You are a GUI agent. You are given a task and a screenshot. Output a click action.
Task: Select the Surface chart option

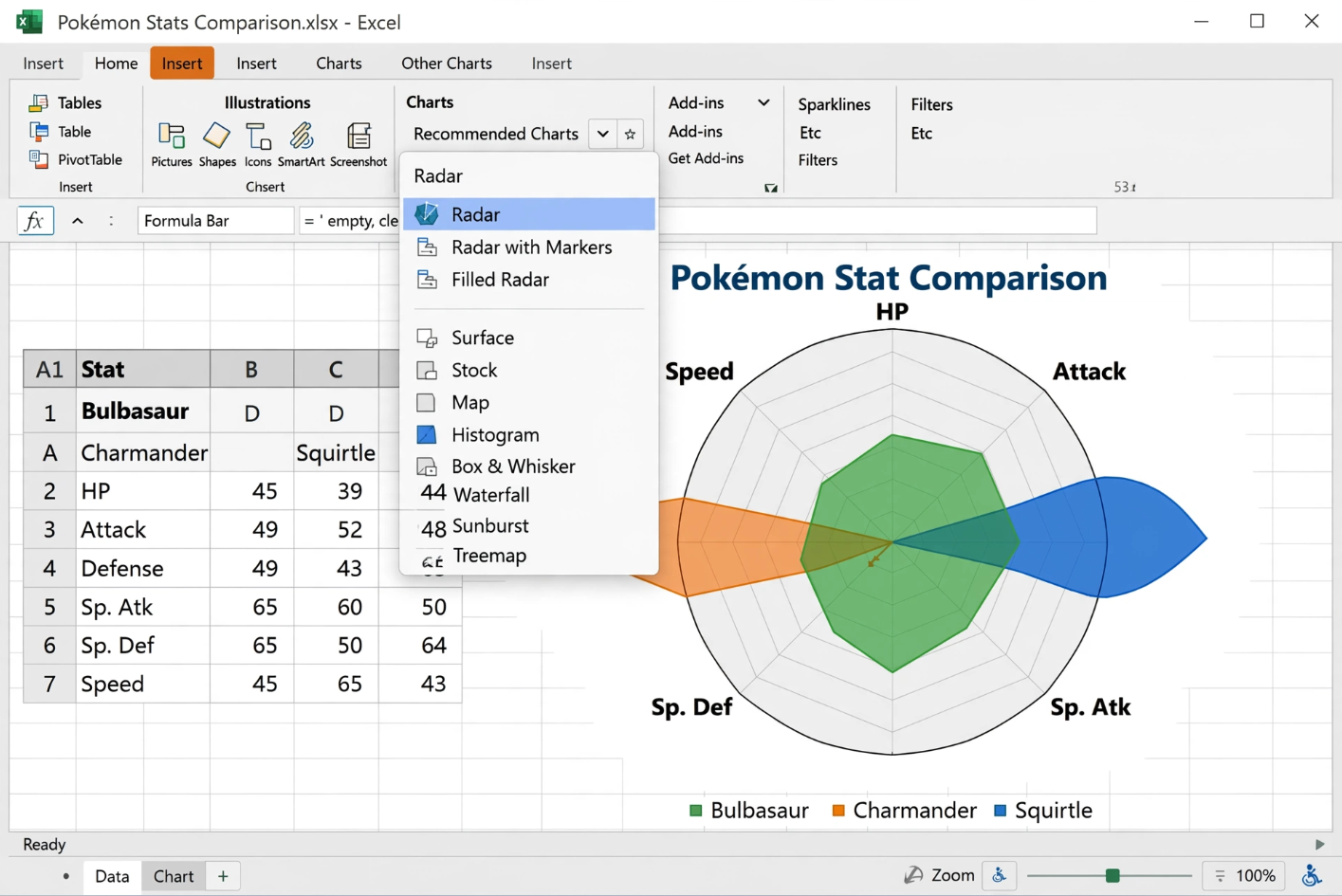(x=529, y=338)
